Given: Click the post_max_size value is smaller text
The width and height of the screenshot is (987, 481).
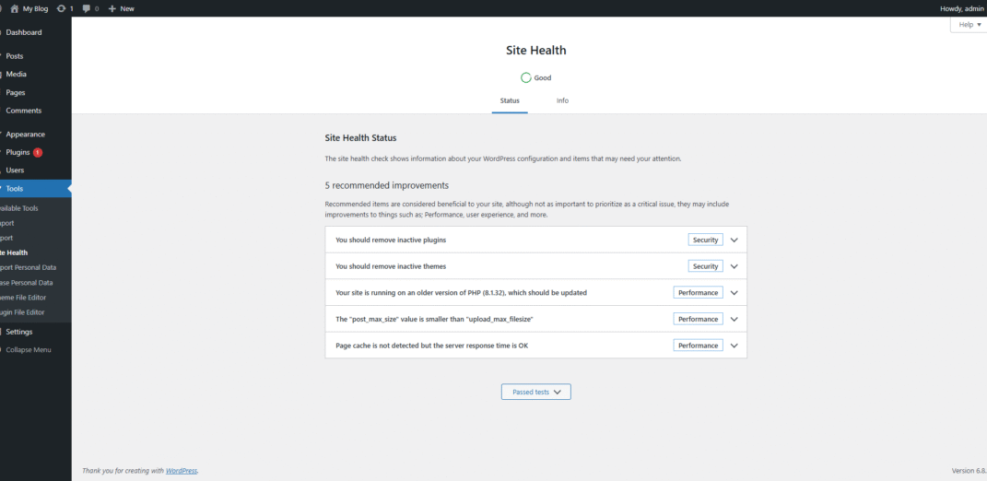Looking at the screenshot, I should 434,319.
